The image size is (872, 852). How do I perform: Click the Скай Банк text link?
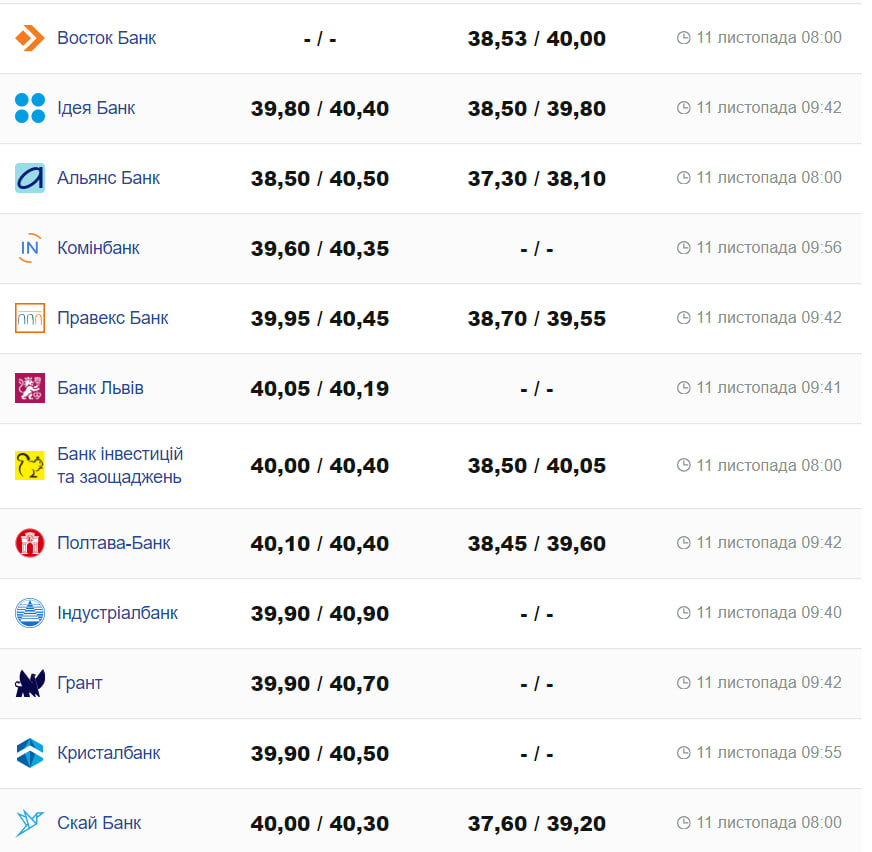click(99, 823)
